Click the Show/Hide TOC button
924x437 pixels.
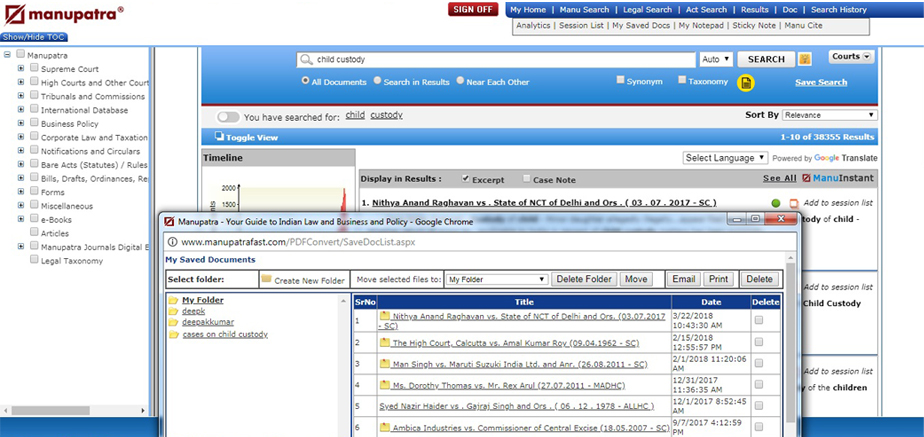click(x=34, y=37)
